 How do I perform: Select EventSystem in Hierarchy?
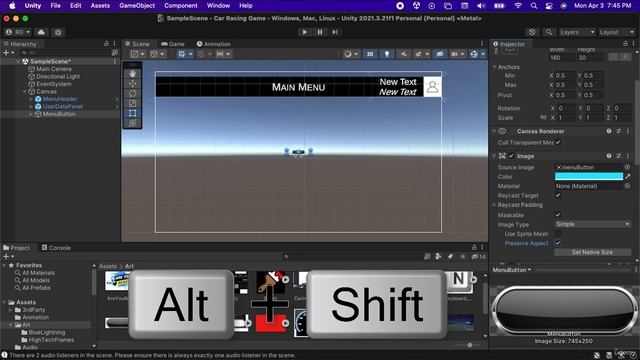[53, 84]
